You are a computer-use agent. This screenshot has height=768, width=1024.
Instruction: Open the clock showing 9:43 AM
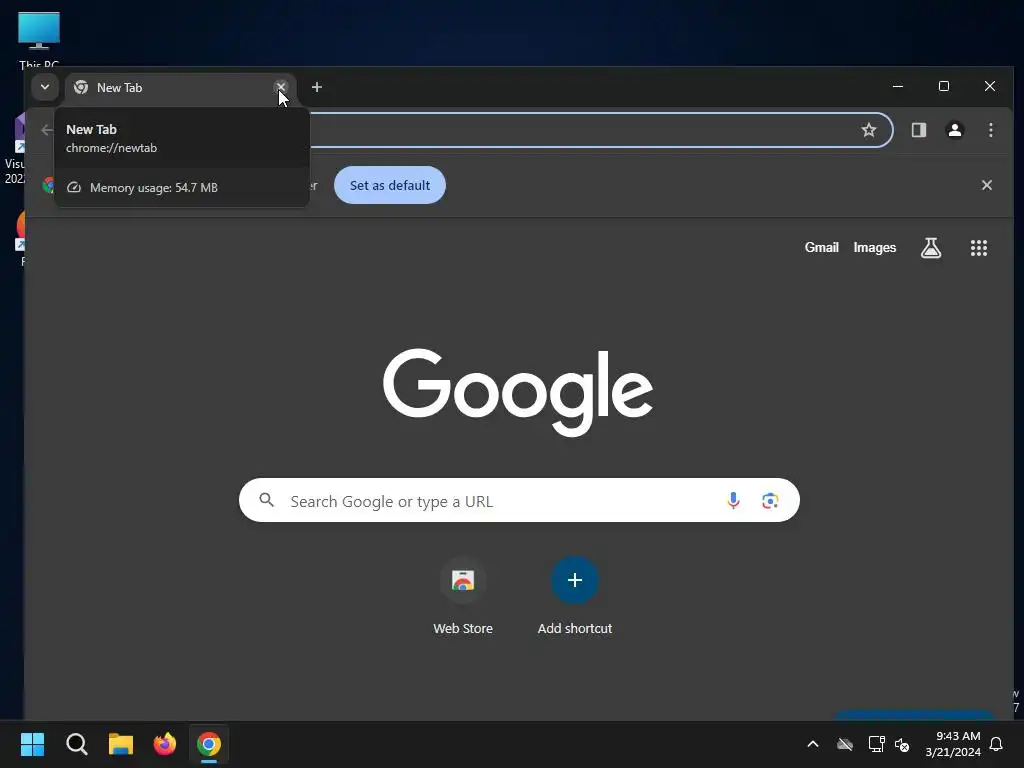[953, 744]
